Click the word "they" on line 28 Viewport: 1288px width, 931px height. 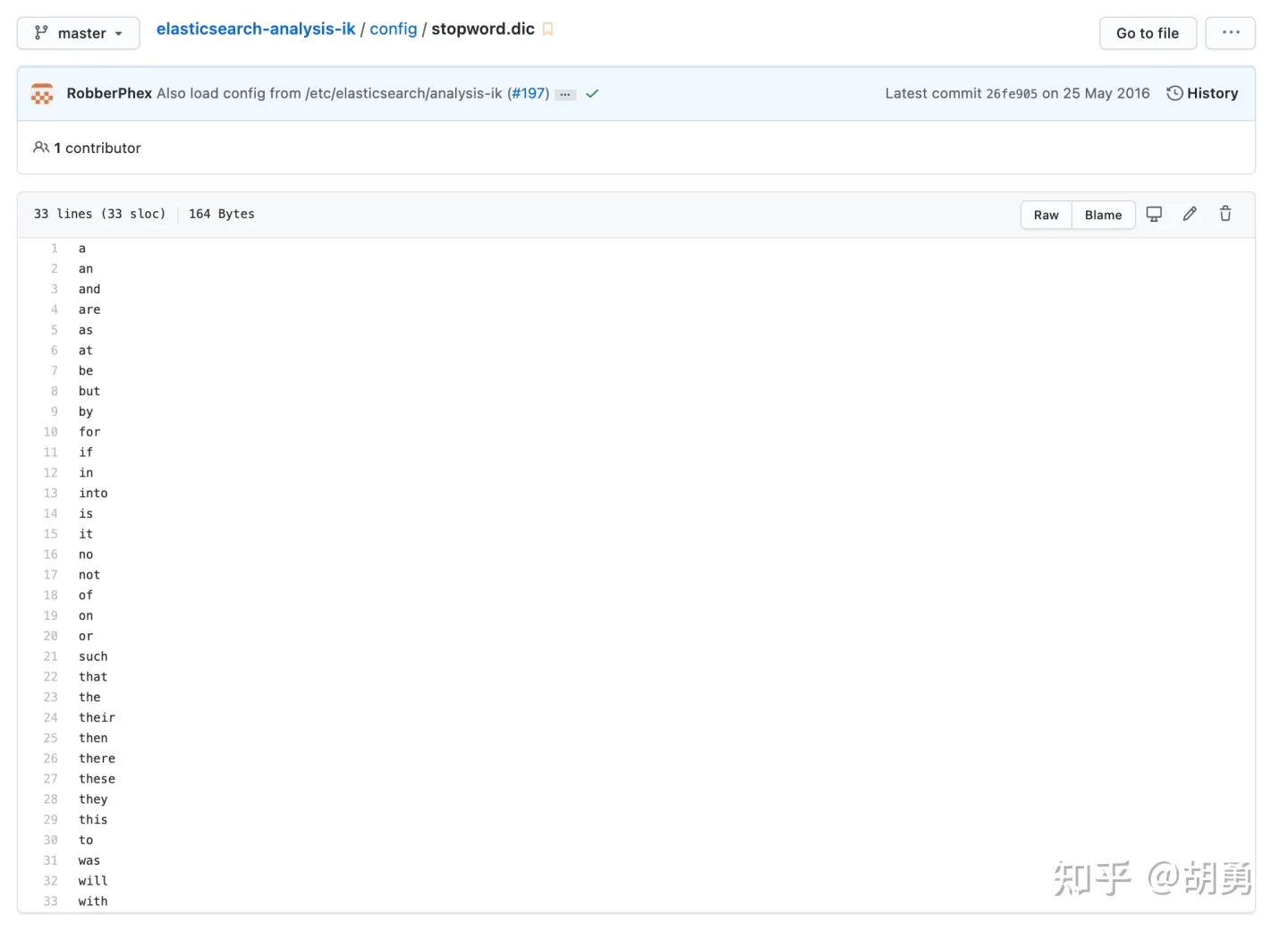tap(93, 800)
